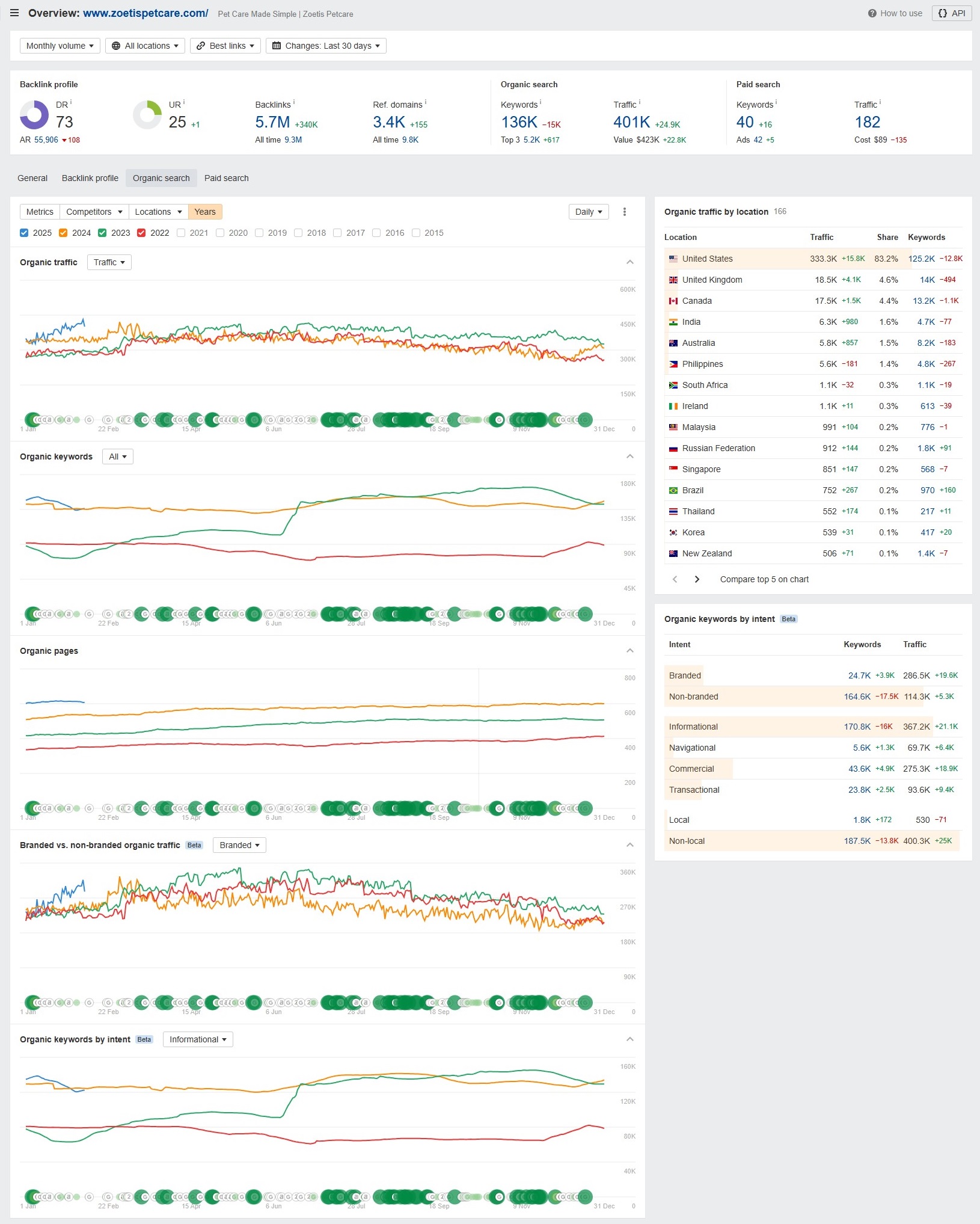980x1224 pixels.
Task: Uncheck the 2022 year checkbox
Action: tap(141, 233)
